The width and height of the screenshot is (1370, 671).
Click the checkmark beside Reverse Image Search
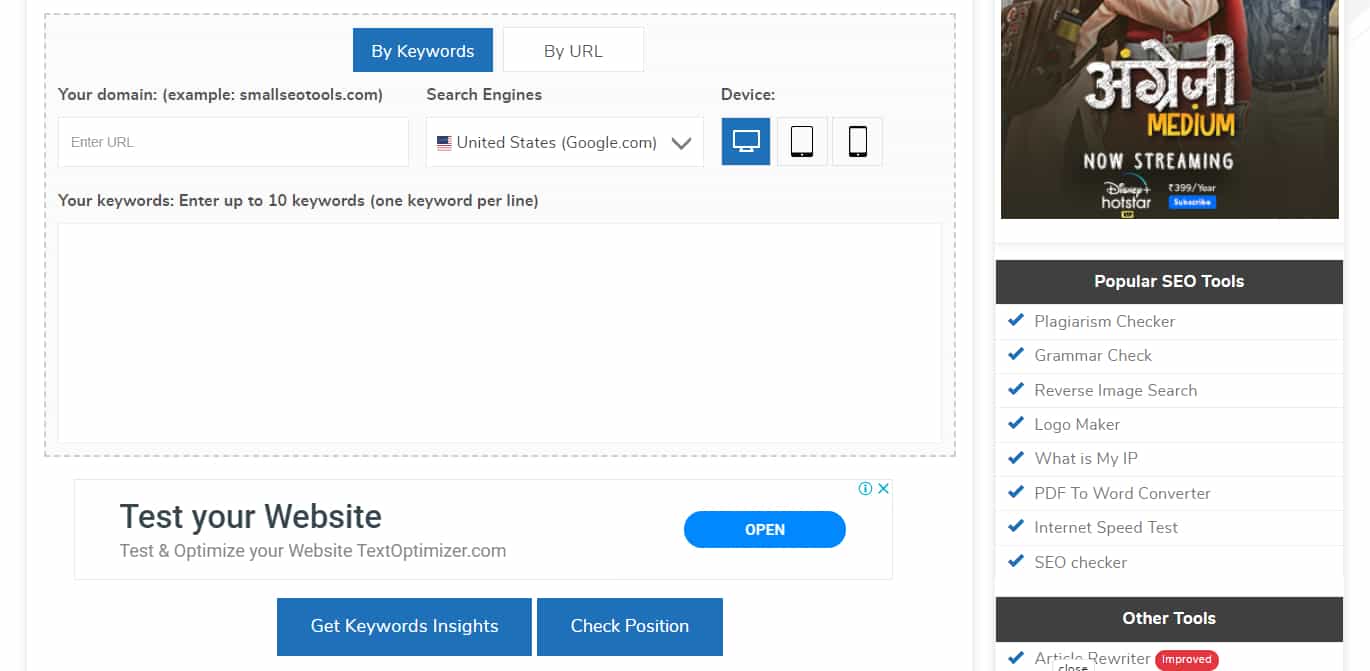click(1016, 389)
